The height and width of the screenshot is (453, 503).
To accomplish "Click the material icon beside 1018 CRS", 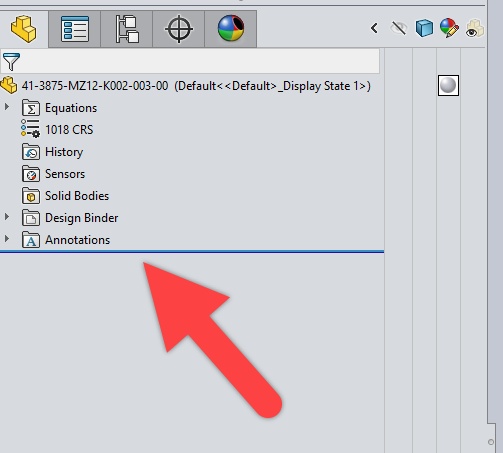I will tap(30, 129).
